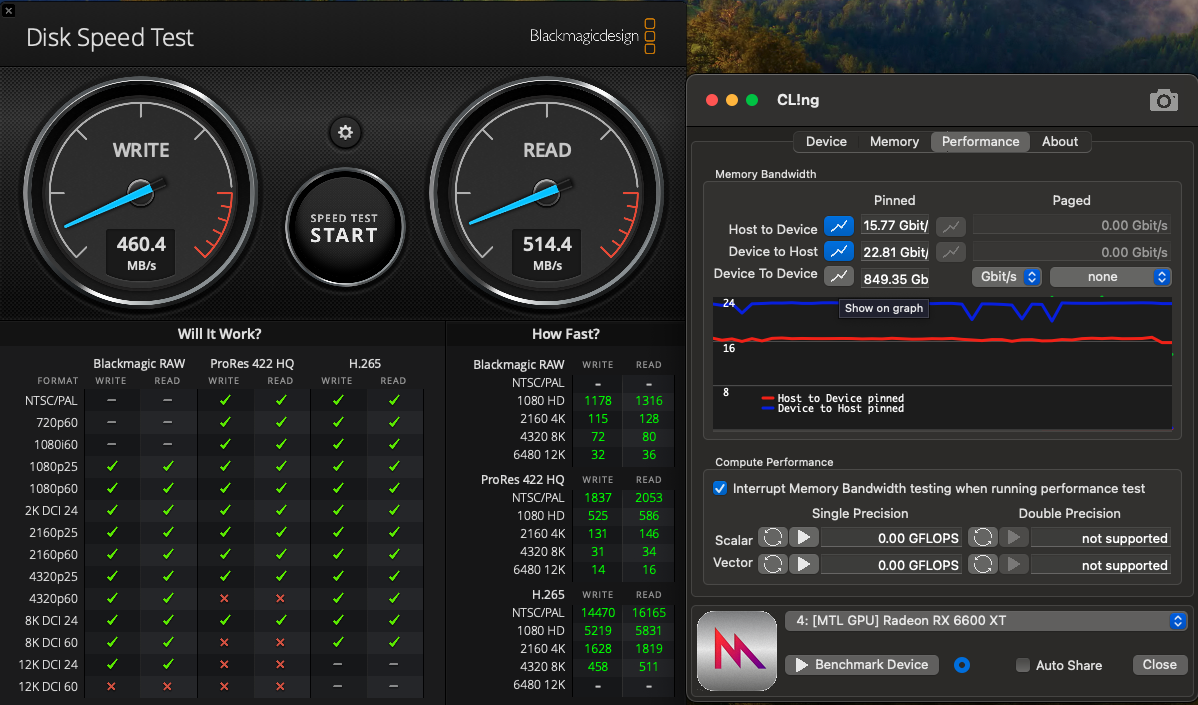The height and width of the screenshot is (705, 1198).
Task: Select the Performance tab
Action: point(980,141)
